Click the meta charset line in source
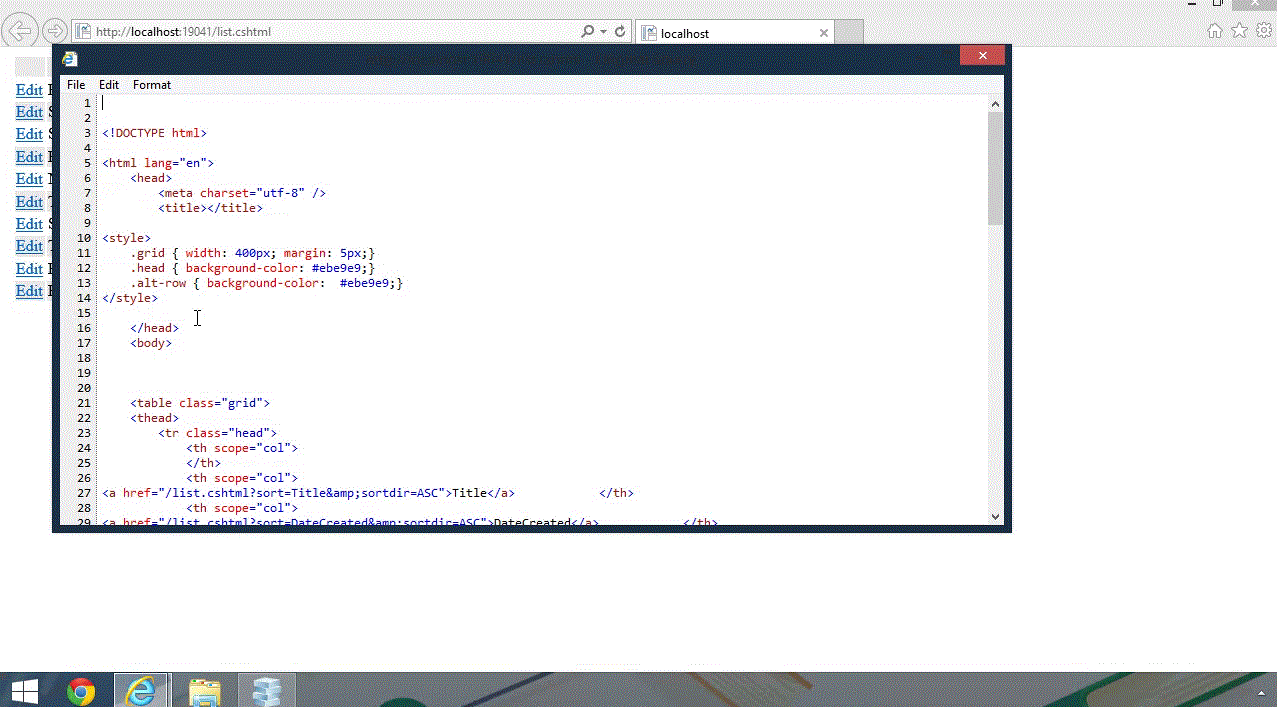Screen dimensions: 1277x707 [242, 193]
